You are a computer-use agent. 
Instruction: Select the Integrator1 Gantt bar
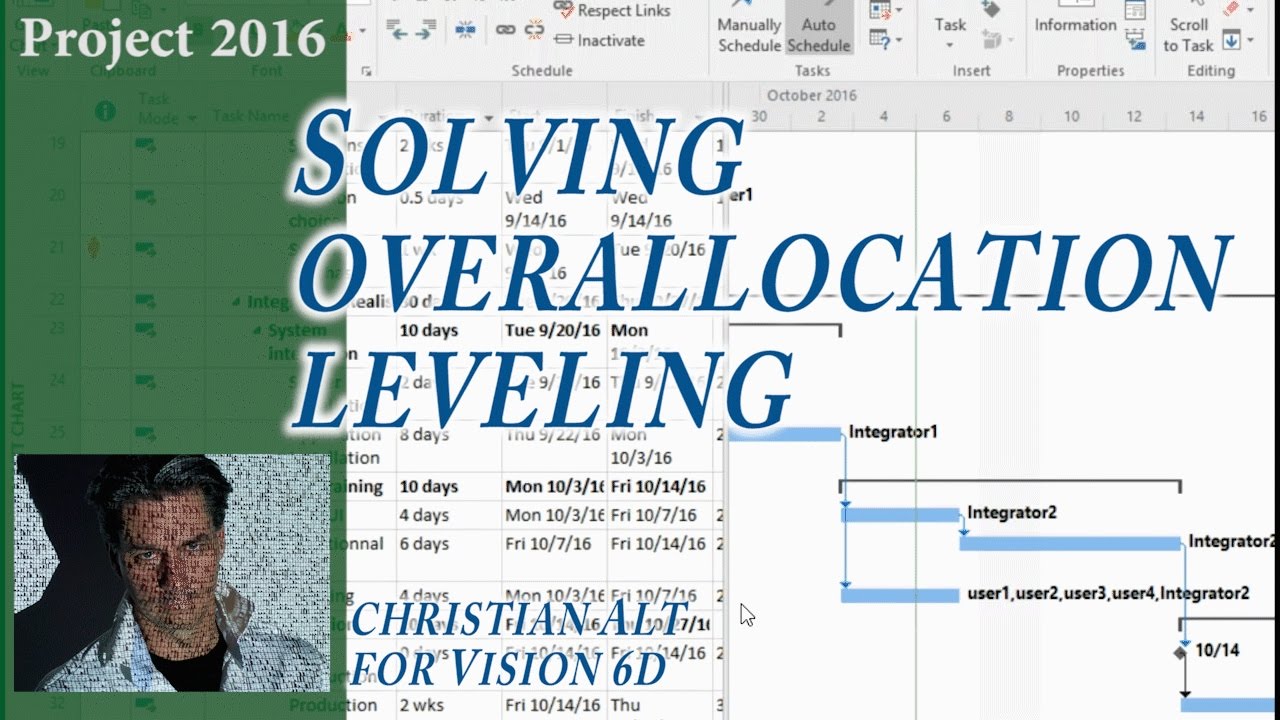785,433
